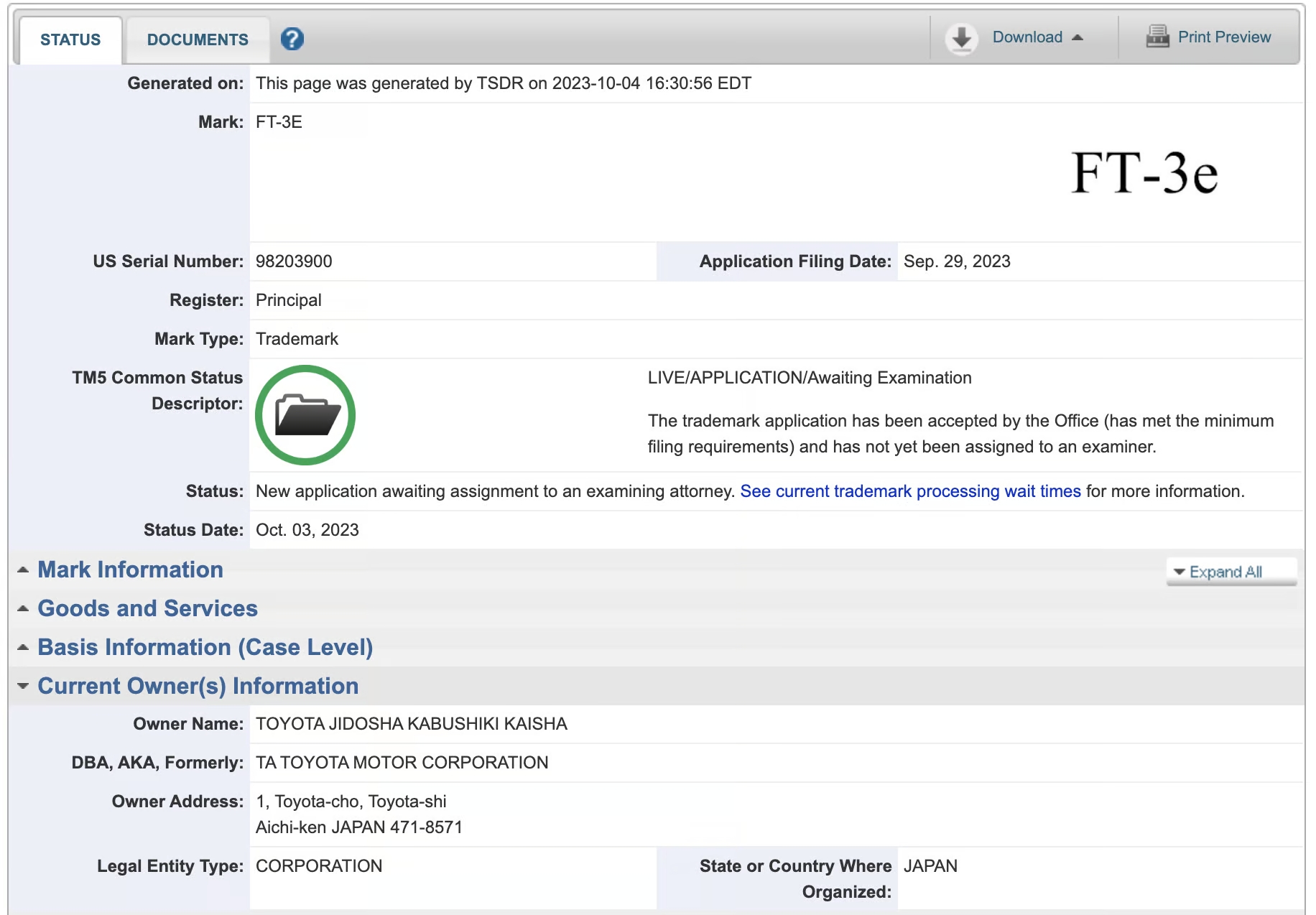1316x915 pixels.
Task: Click the Register value Principal
Action: [x=288, y=300]
